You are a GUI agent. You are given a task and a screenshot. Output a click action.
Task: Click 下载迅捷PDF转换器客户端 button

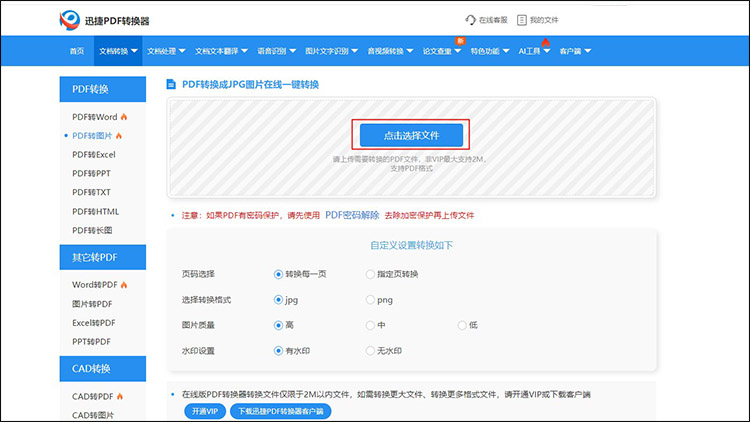280,411
